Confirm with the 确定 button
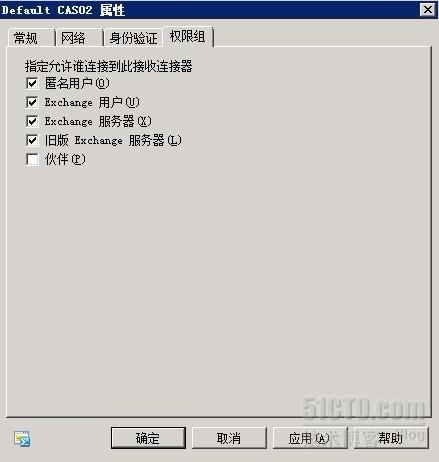The height and width of the screenshot is (462, 439). click(x=148, y=438)
